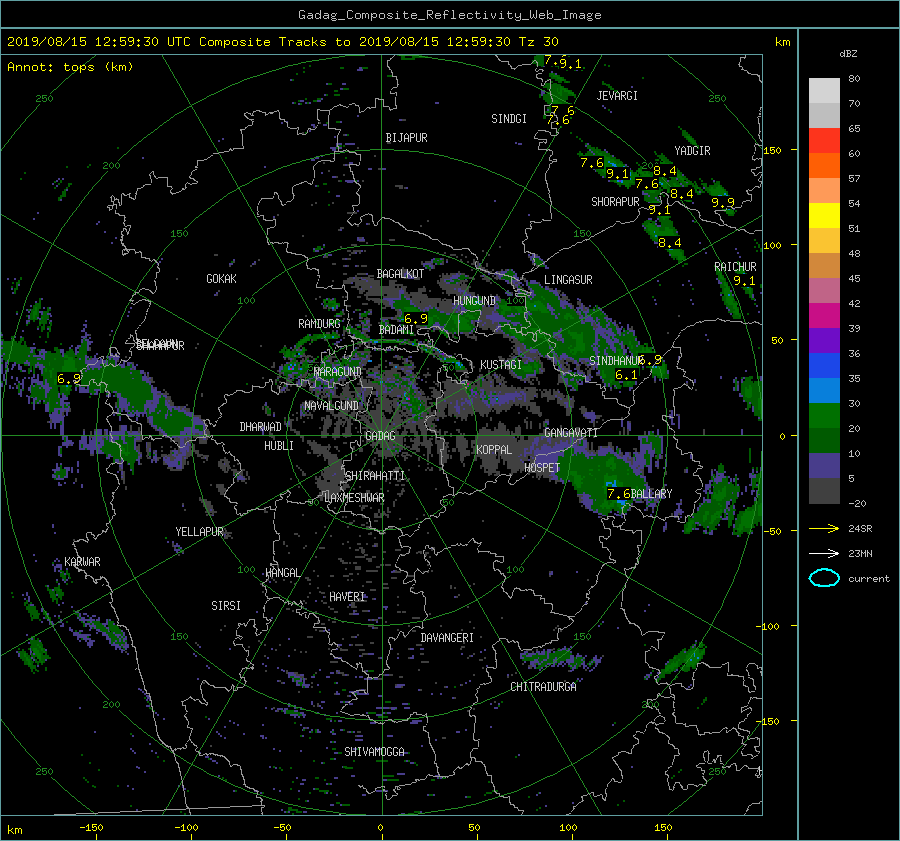The height and width of the screenshot is (841, 900).
Task: Click the dBZ legend heading
Action: [848, 54]
